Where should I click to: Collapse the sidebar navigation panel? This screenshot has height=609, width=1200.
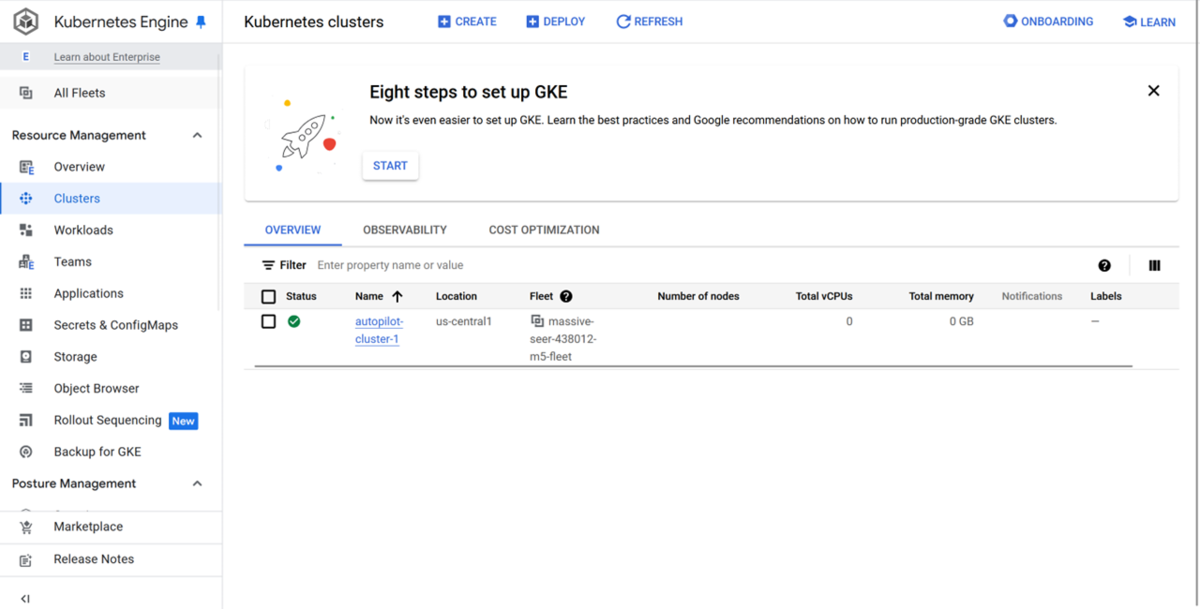tap(26, 598)
